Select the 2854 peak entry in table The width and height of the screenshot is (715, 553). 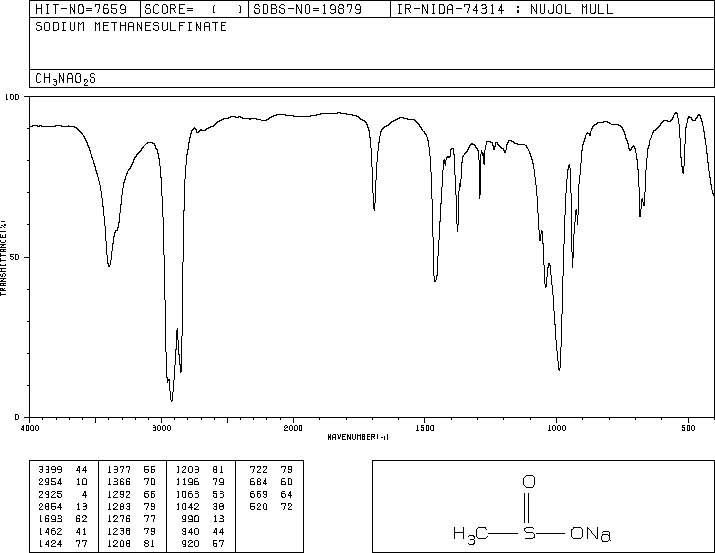(63, 506)
